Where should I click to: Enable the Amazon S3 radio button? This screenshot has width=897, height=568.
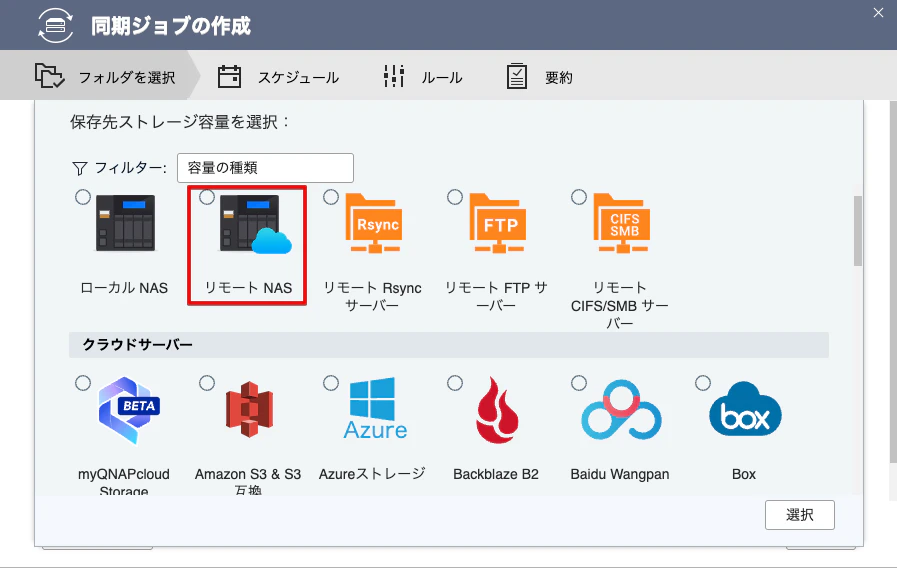pyautogui.click(x=207, y=383)
